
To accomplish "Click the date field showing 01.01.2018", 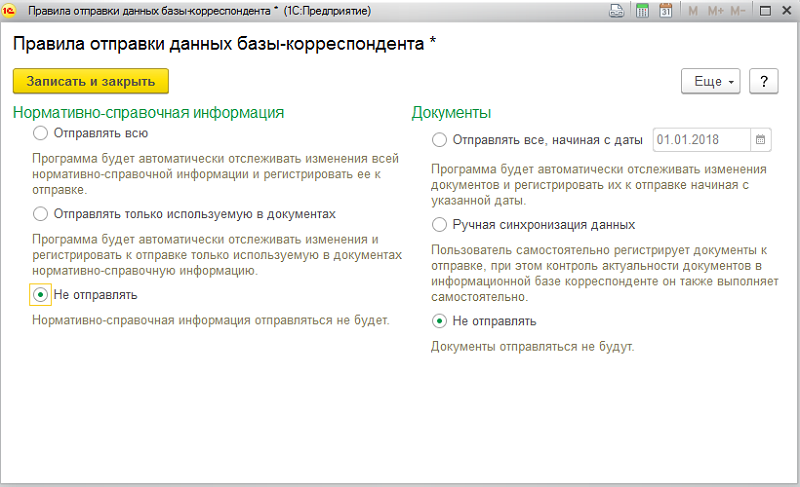I will (x=702, y=140).
